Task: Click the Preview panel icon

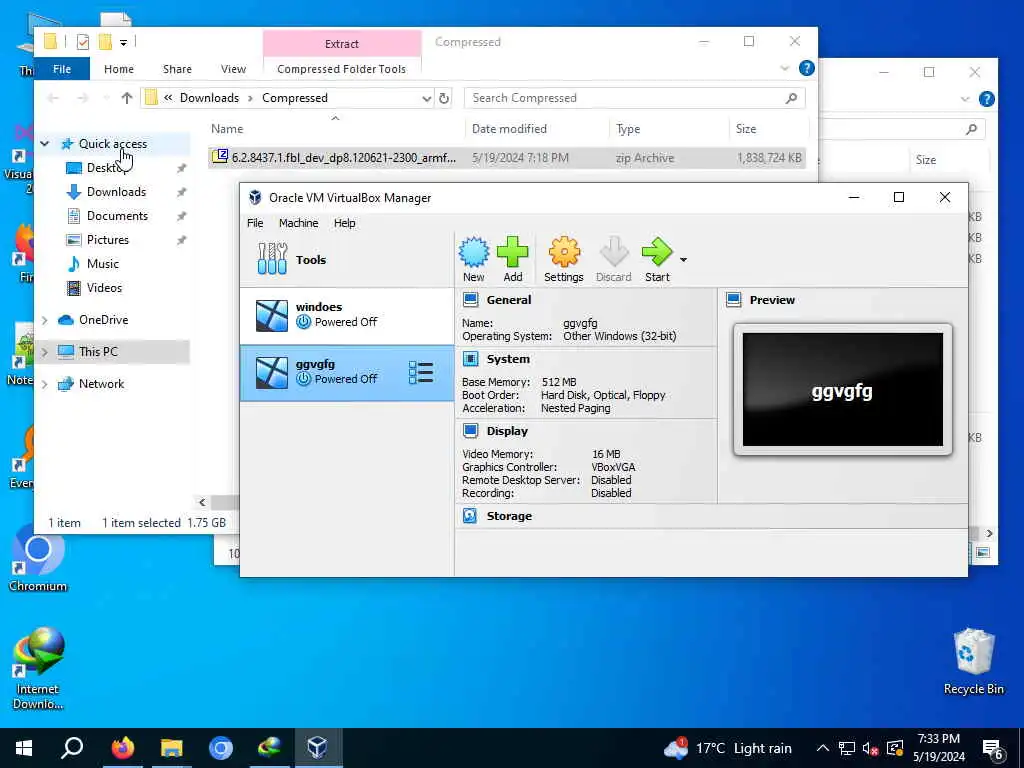Action: pyautogui.click(x=734, y=300)
